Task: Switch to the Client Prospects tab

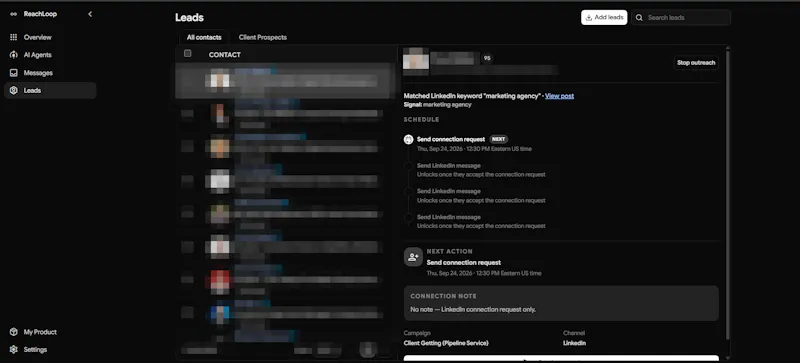Action: point(263,37)
